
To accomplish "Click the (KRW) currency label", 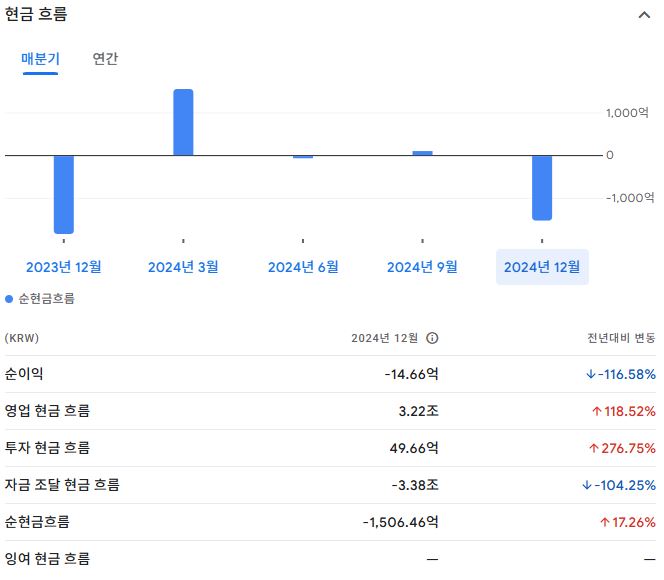I will coord(22,338).
